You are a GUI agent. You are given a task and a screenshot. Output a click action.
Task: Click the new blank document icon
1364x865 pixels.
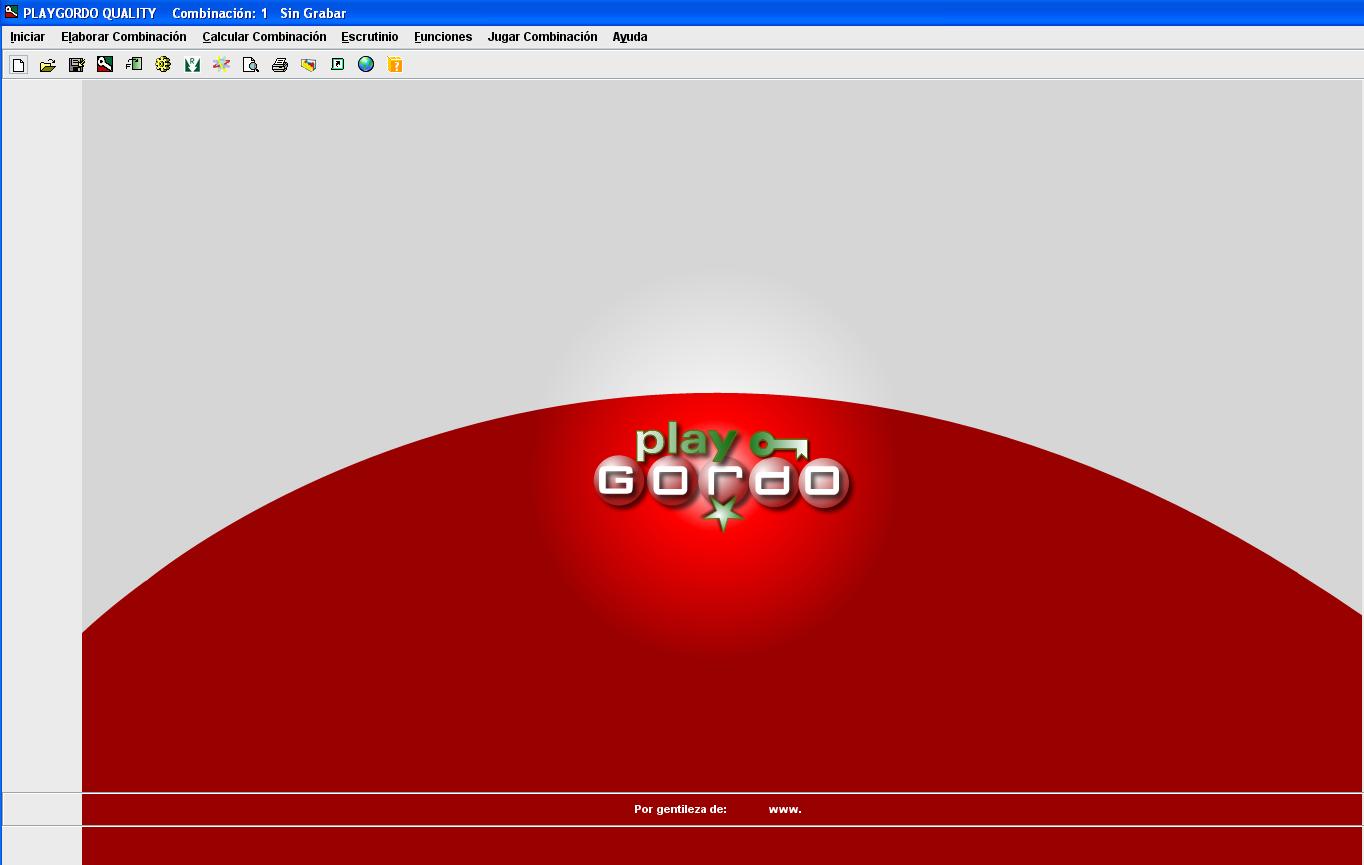coord(18,65)
